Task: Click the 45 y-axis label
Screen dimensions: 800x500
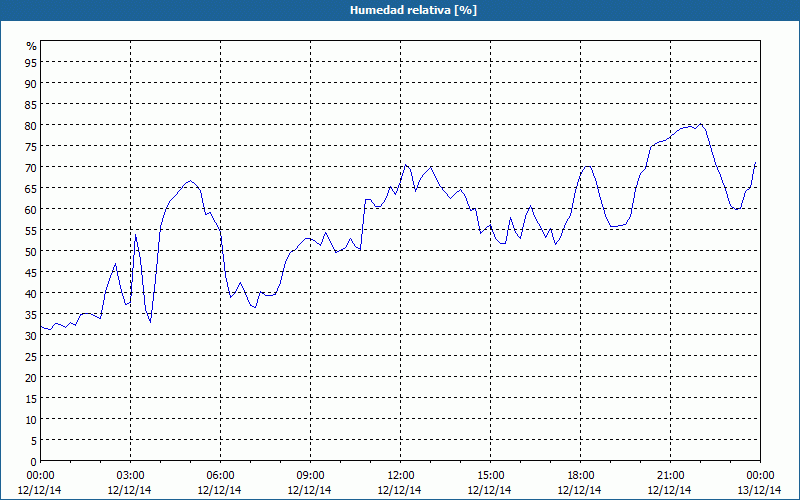Action: tap(31, 272)
